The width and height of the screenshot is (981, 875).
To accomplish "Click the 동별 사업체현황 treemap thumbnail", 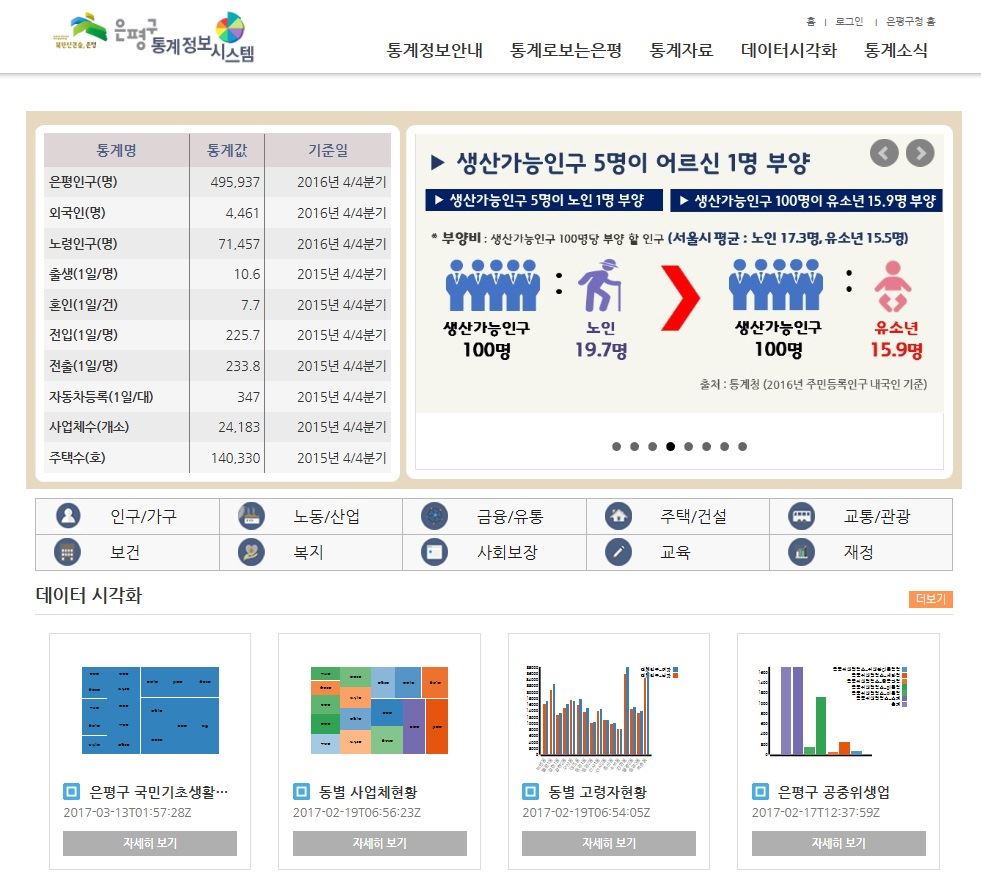I will [379, 712].
